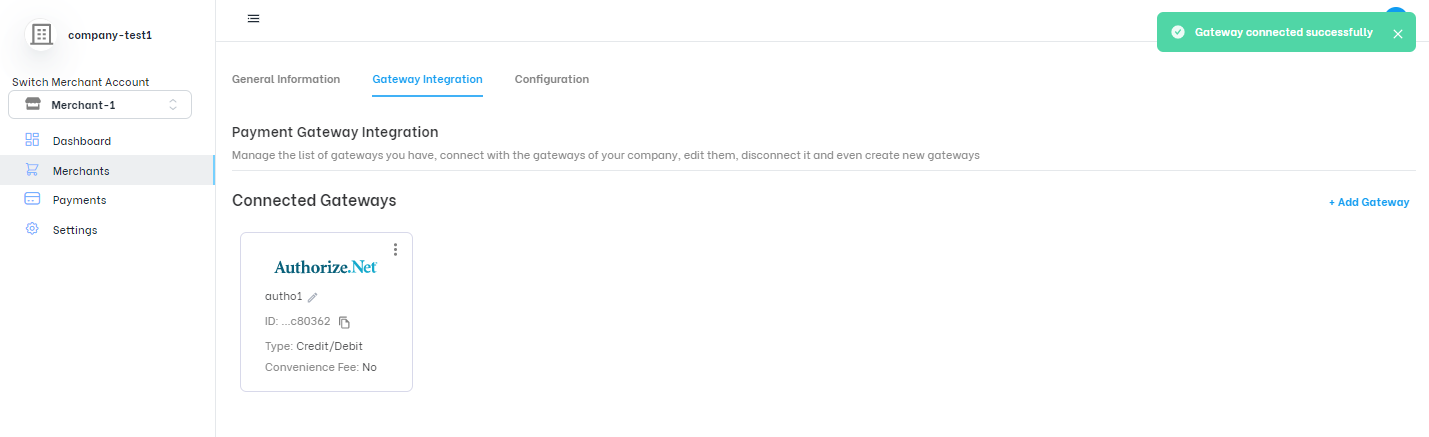This screenshot has width=1429, height=437.
Task: Click the company-test1 name label
Action: (110, 35)
